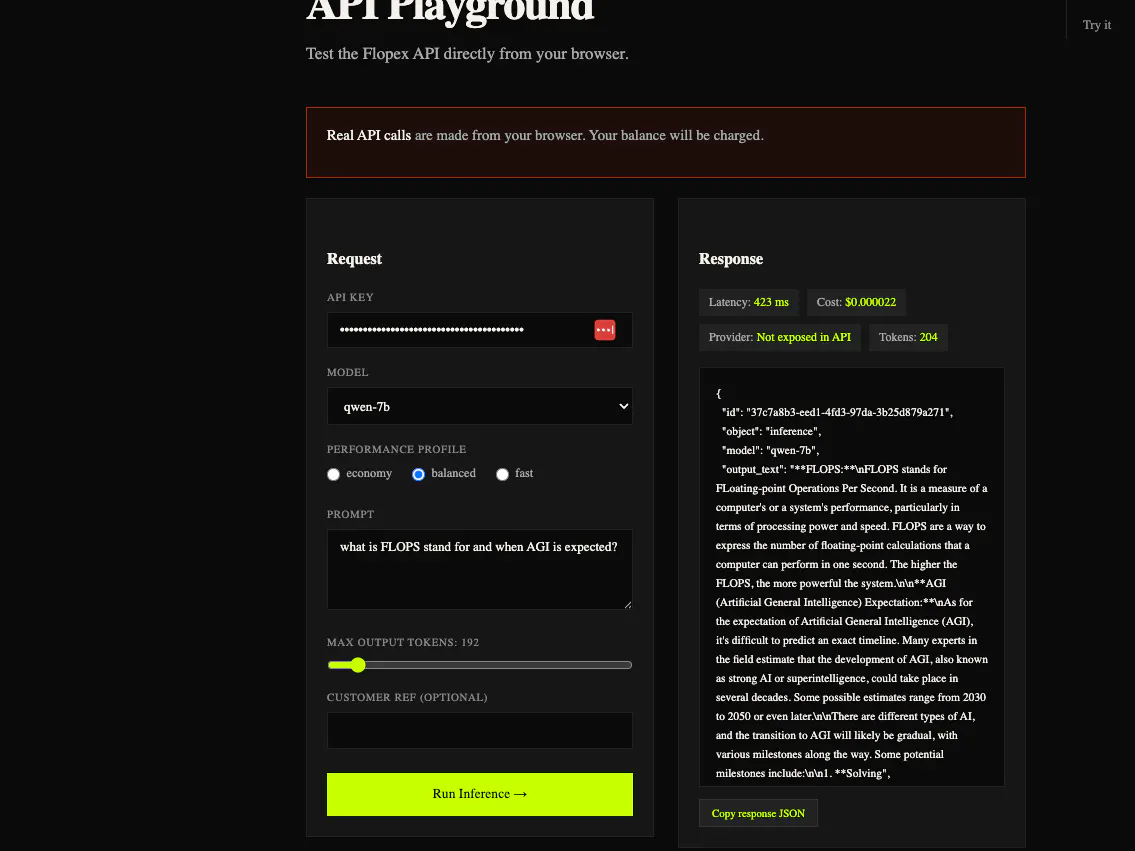The image size is (1135, 851).
Task: Open the Try it link
Action: [x=1097, y=25]
